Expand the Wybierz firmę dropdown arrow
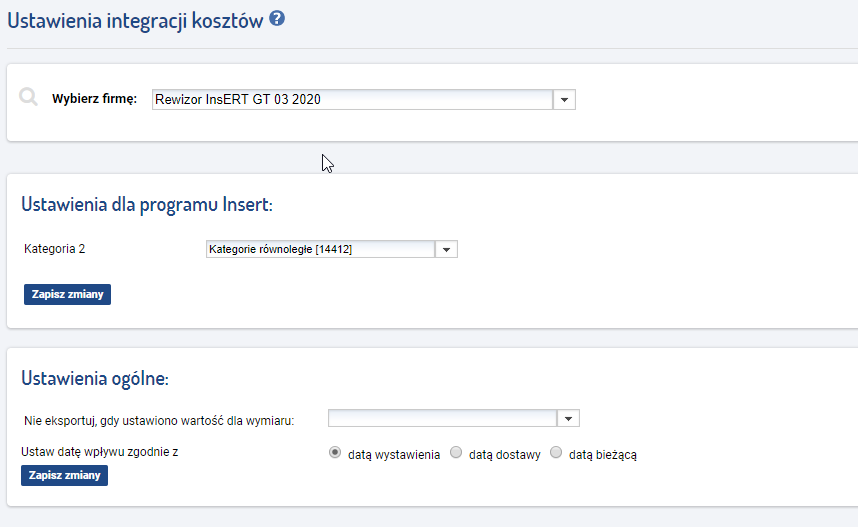 tap(565, 100)
